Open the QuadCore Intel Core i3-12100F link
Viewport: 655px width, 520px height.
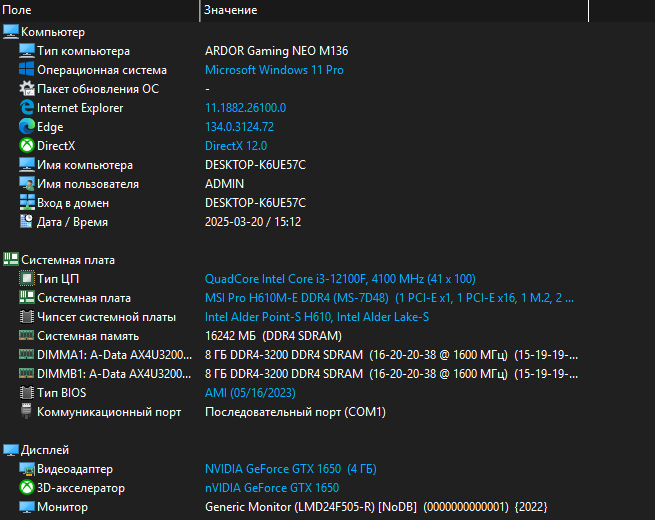pyautogui.click(x=340, y=279)
